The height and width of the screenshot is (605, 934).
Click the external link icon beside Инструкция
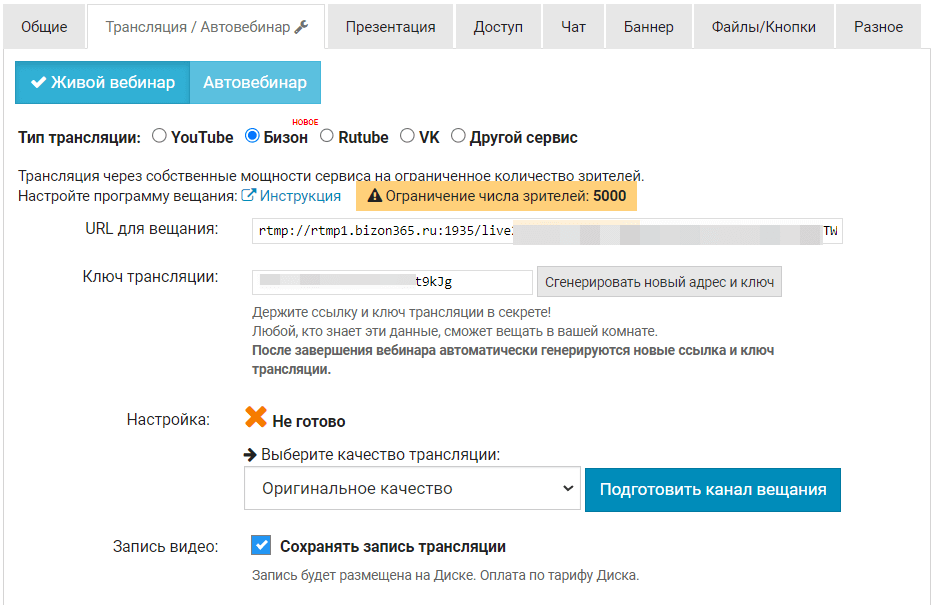click(249, 196)
